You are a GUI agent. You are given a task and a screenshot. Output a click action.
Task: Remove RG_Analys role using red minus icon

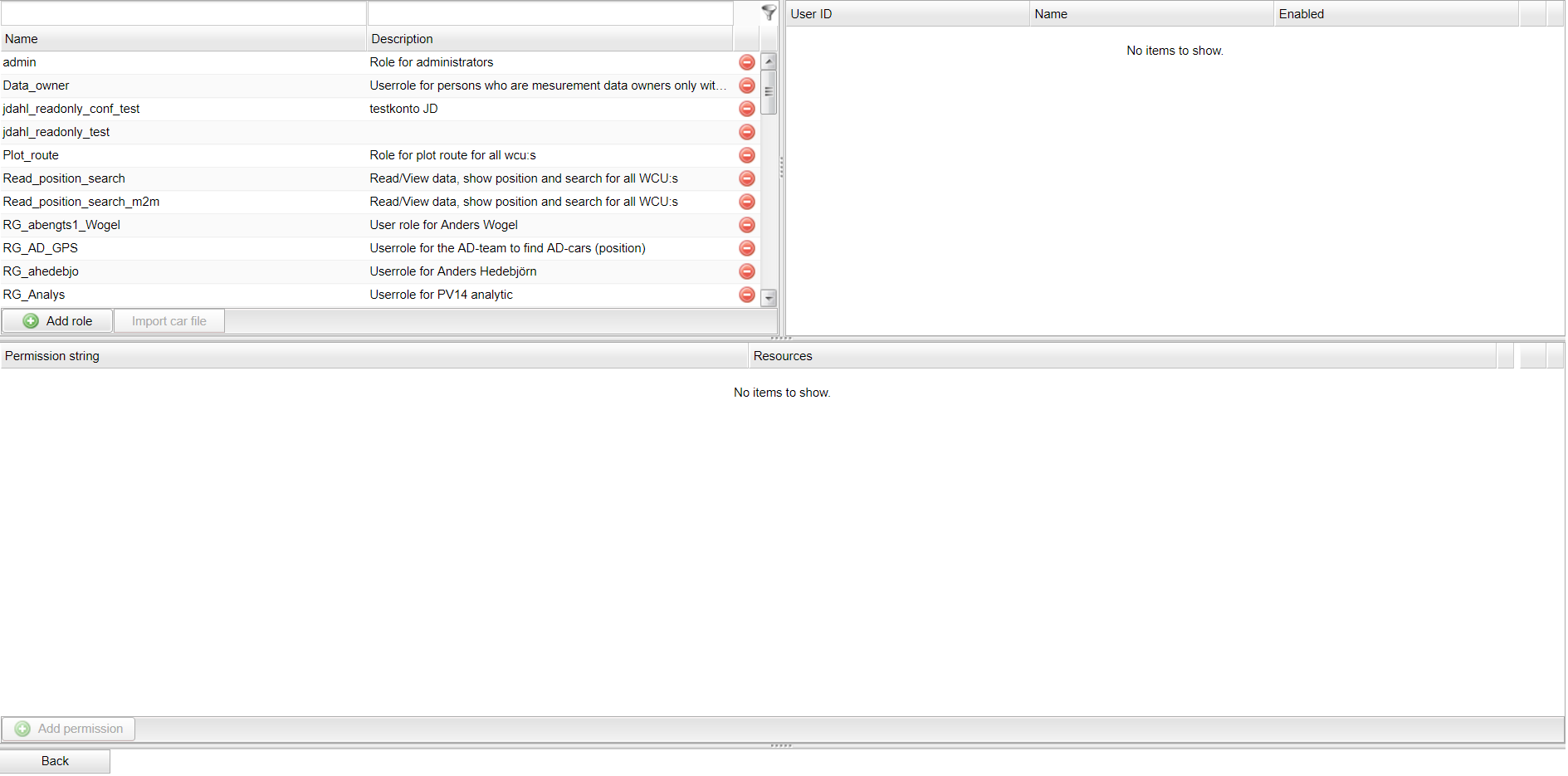click(746, 295)
